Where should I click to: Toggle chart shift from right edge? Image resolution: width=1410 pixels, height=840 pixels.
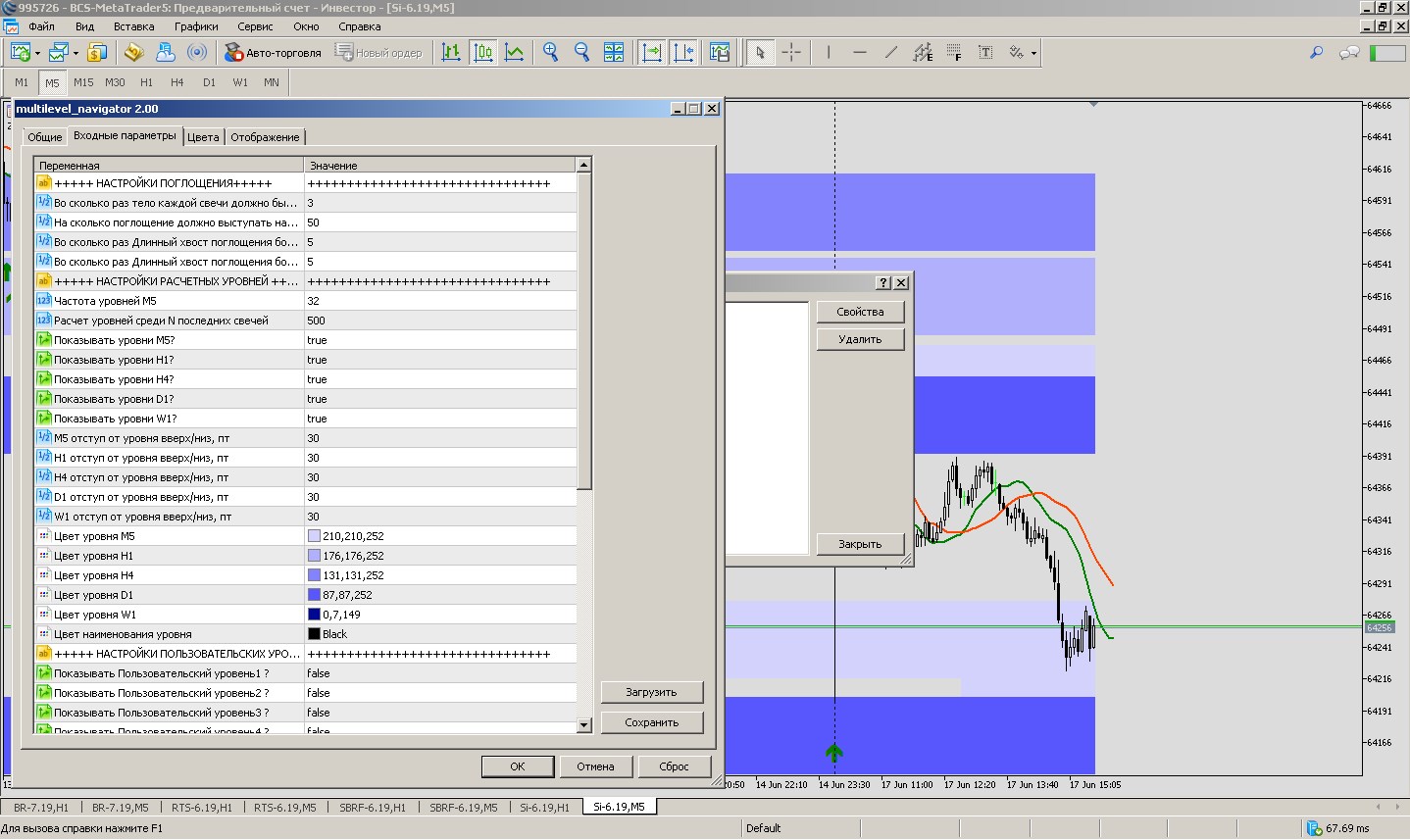point(683,53)
